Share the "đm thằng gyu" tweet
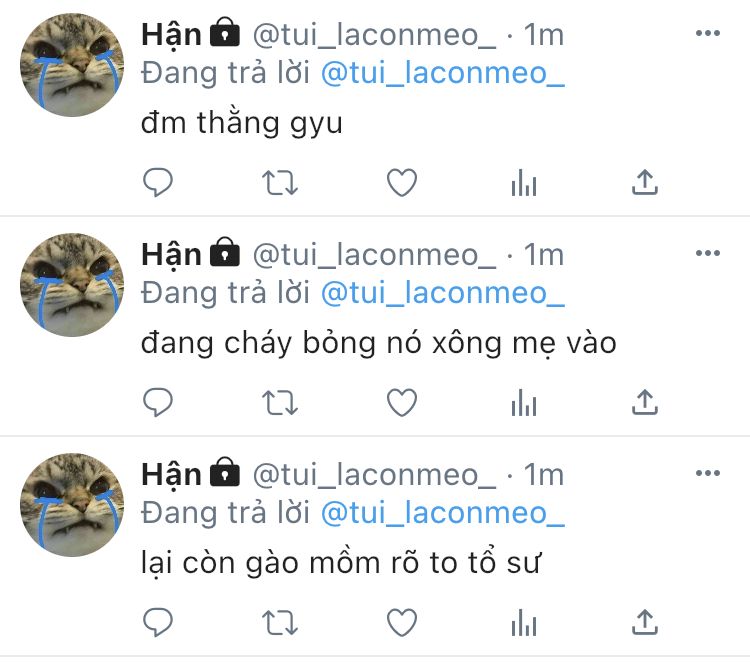This screenshot has width=750, height=662. [x=645, y=182]
